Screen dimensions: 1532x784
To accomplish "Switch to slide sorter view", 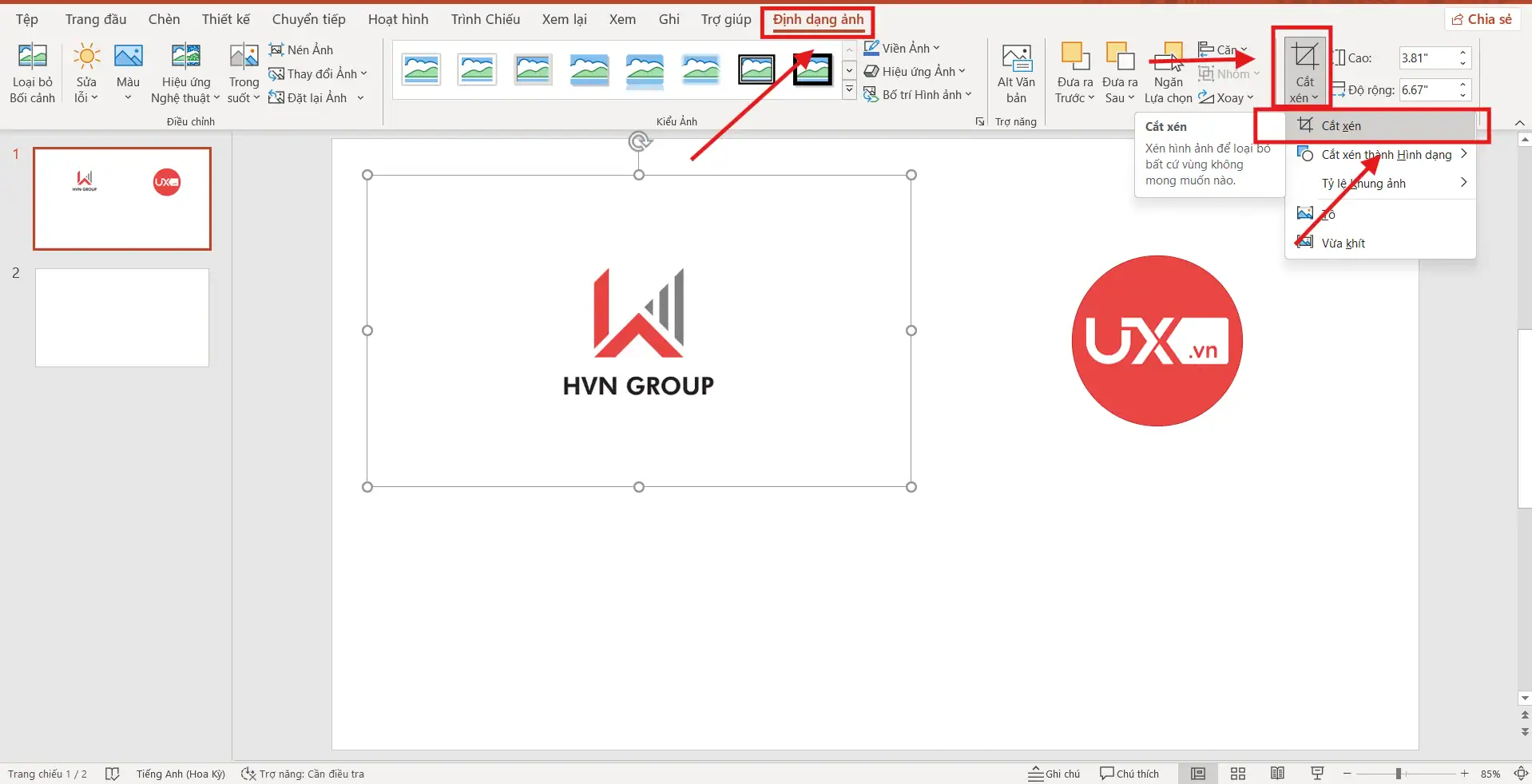I will [1236, 772].
